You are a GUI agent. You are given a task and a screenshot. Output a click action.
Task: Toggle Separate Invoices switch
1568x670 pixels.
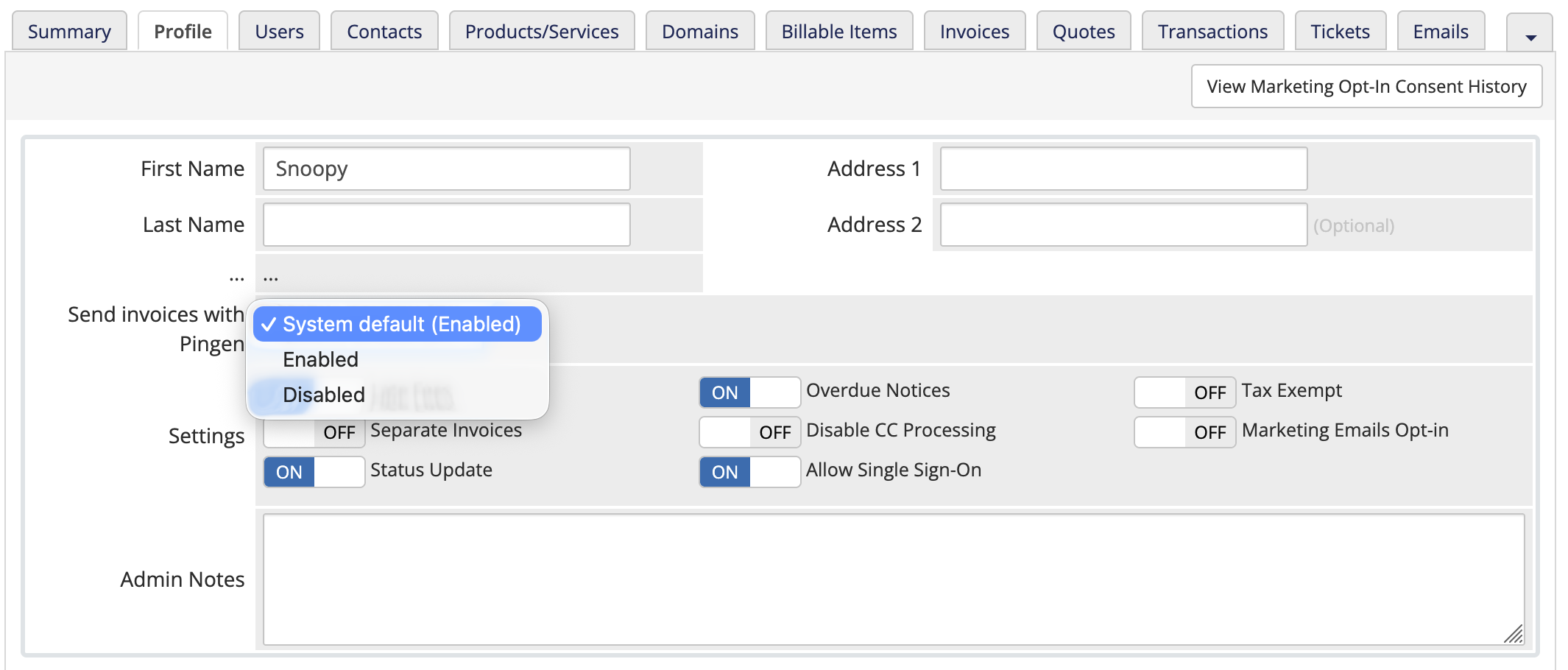point(314,432)
